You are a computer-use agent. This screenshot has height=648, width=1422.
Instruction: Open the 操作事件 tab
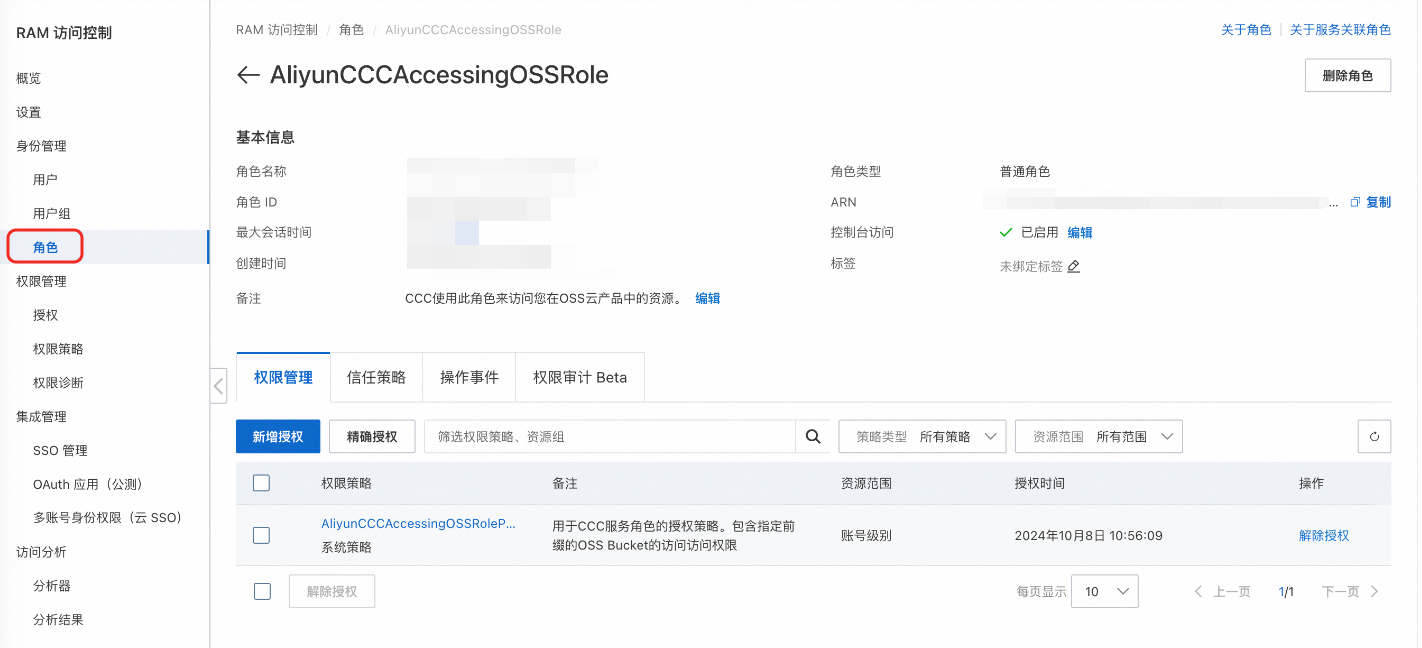click(469, 377)
